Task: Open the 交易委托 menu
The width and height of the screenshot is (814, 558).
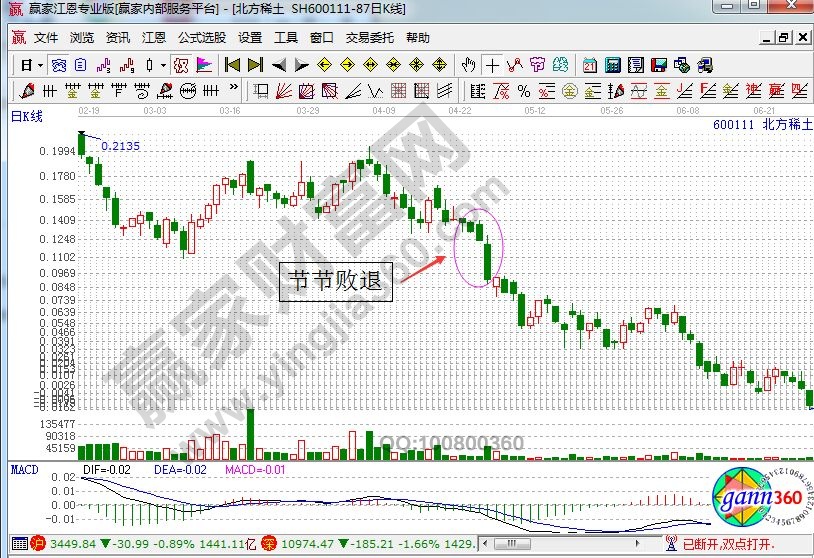Action: 370,38
